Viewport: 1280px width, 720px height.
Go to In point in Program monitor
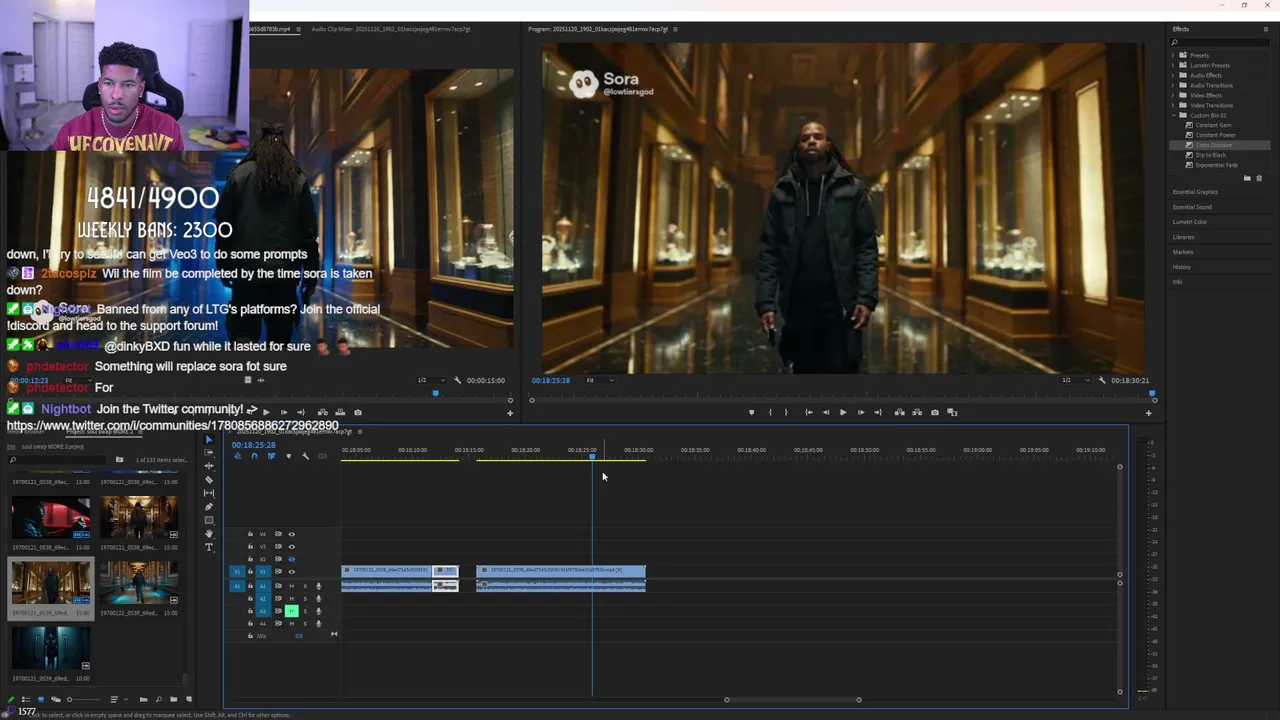[x=808, y=412]
